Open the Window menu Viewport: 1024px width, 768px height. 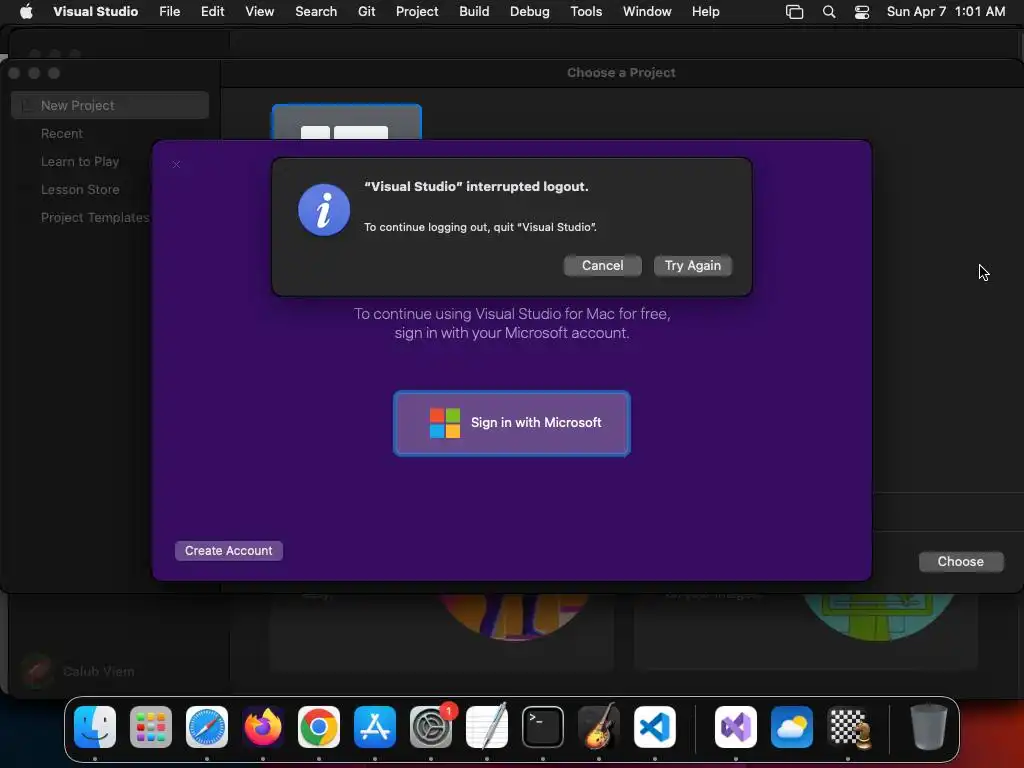[x=647, y=11]
